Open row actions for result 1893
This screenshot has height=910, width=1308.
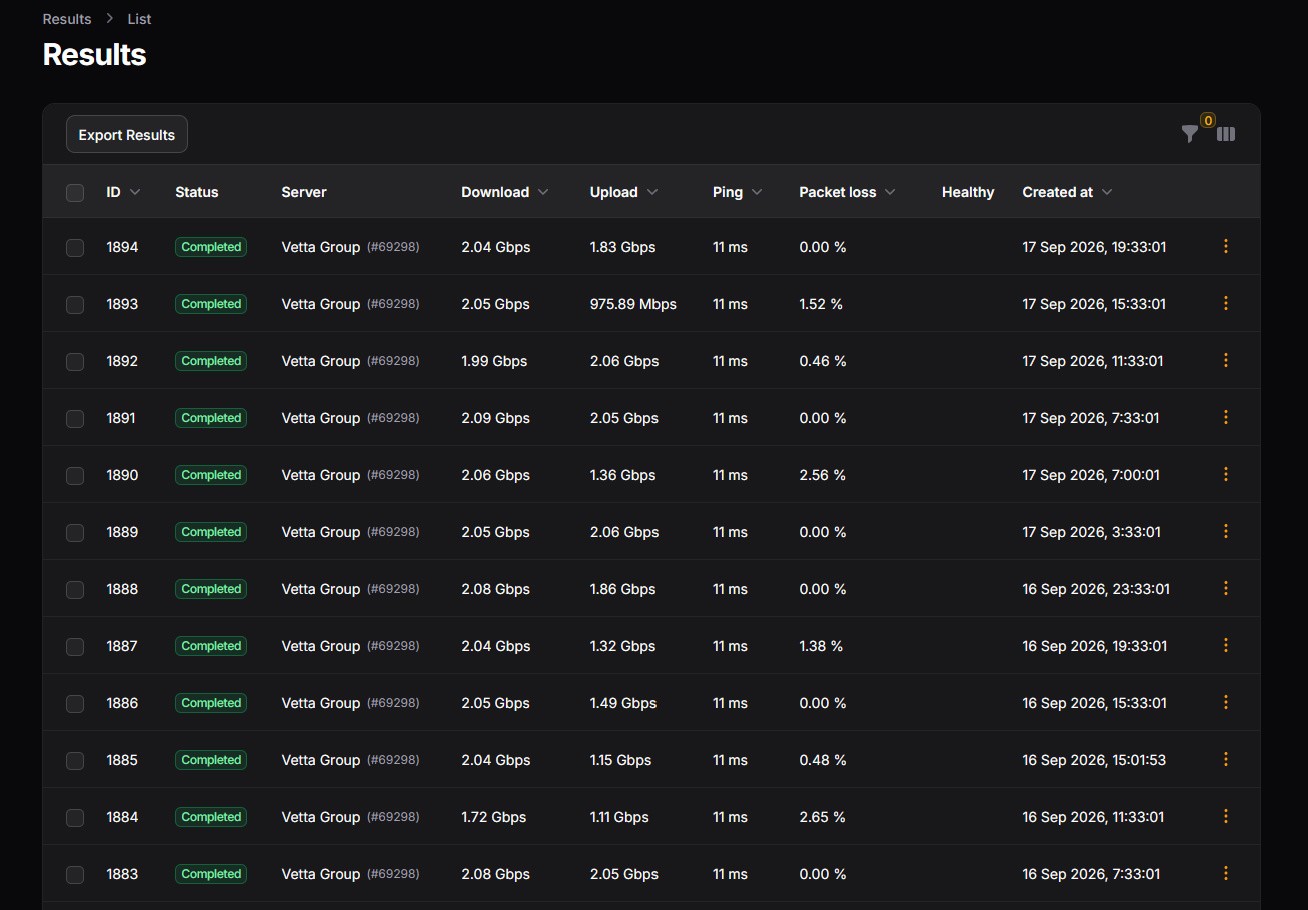point(1226,303)
